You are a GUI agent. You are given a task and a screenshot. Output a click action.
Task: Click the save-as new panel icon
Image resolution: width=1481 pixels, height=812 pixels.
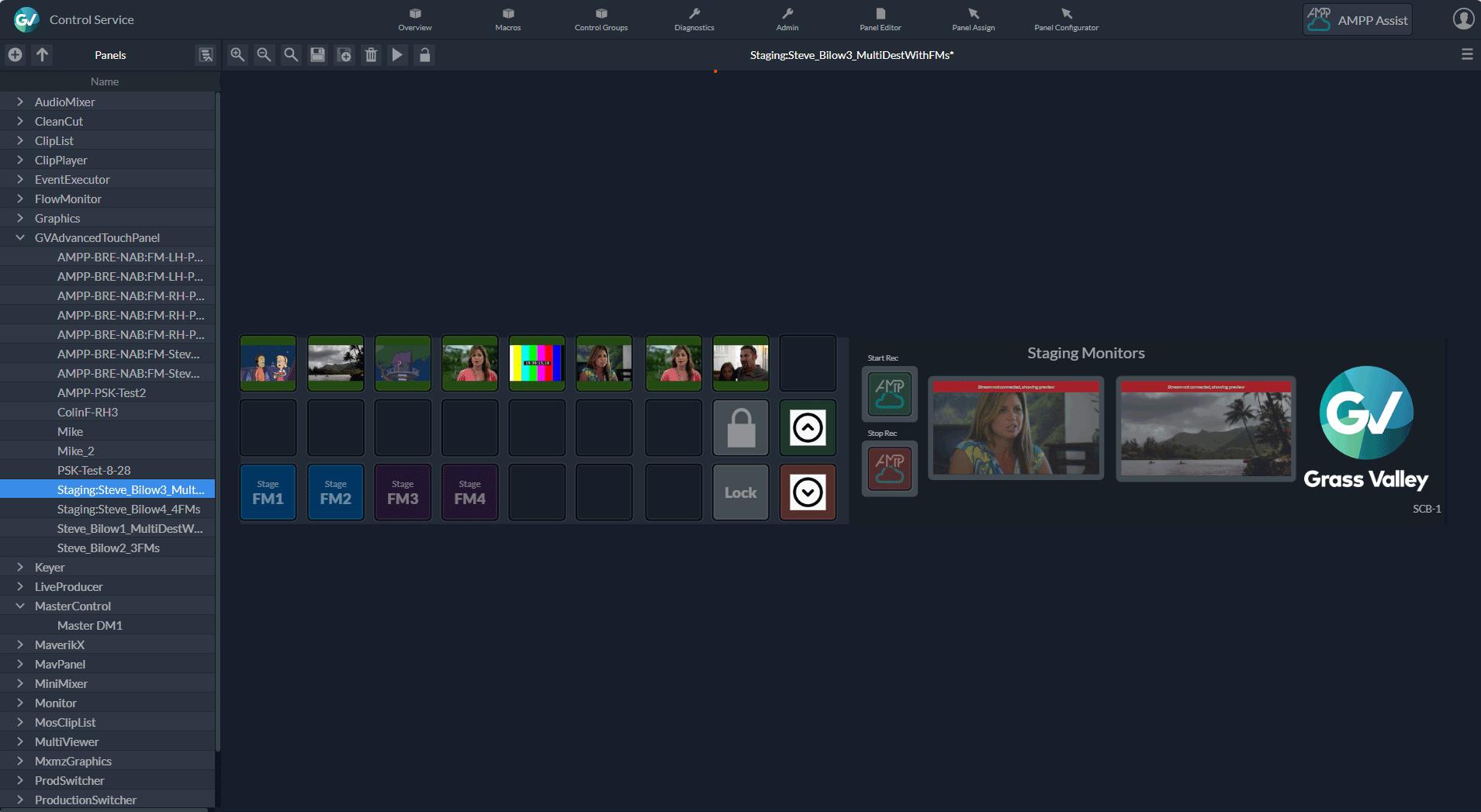tap(344, 55)
